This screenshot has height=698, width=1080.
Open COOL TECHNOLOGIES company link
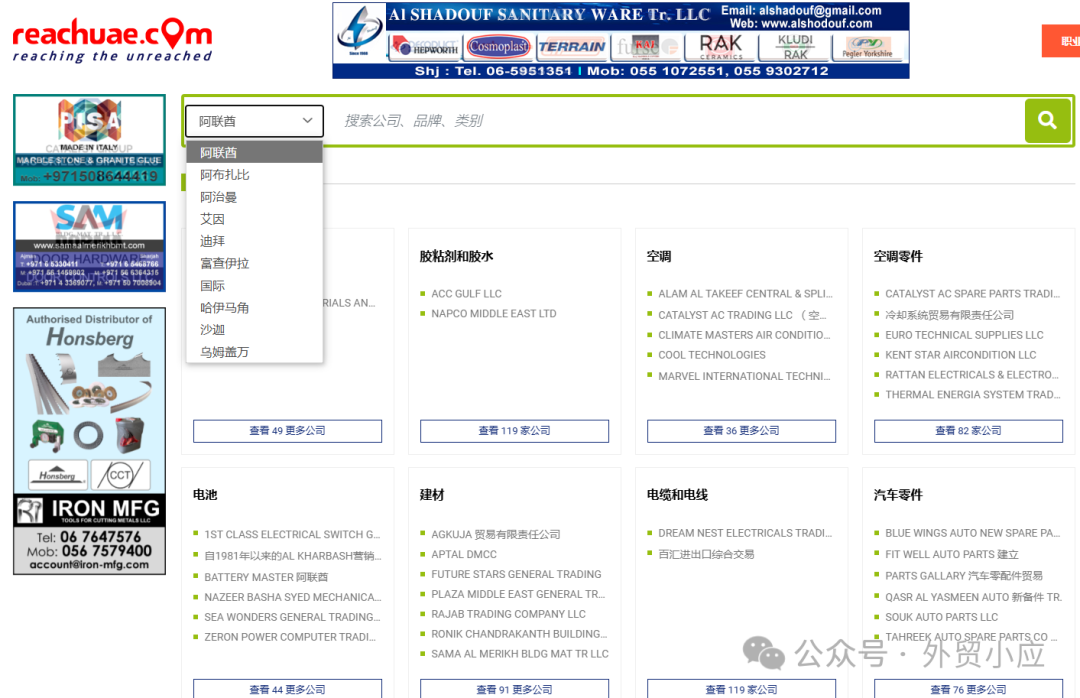point(712,355)
